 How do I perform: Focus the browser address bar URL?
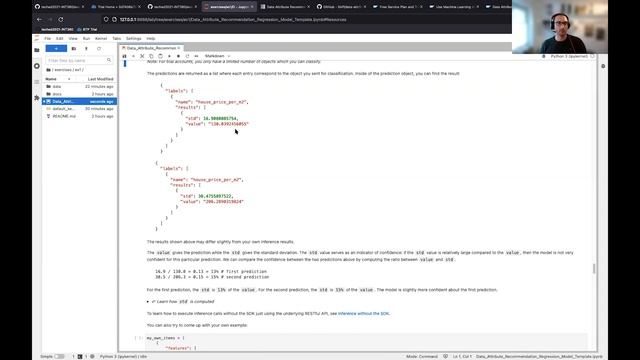(x=233, y=19)
